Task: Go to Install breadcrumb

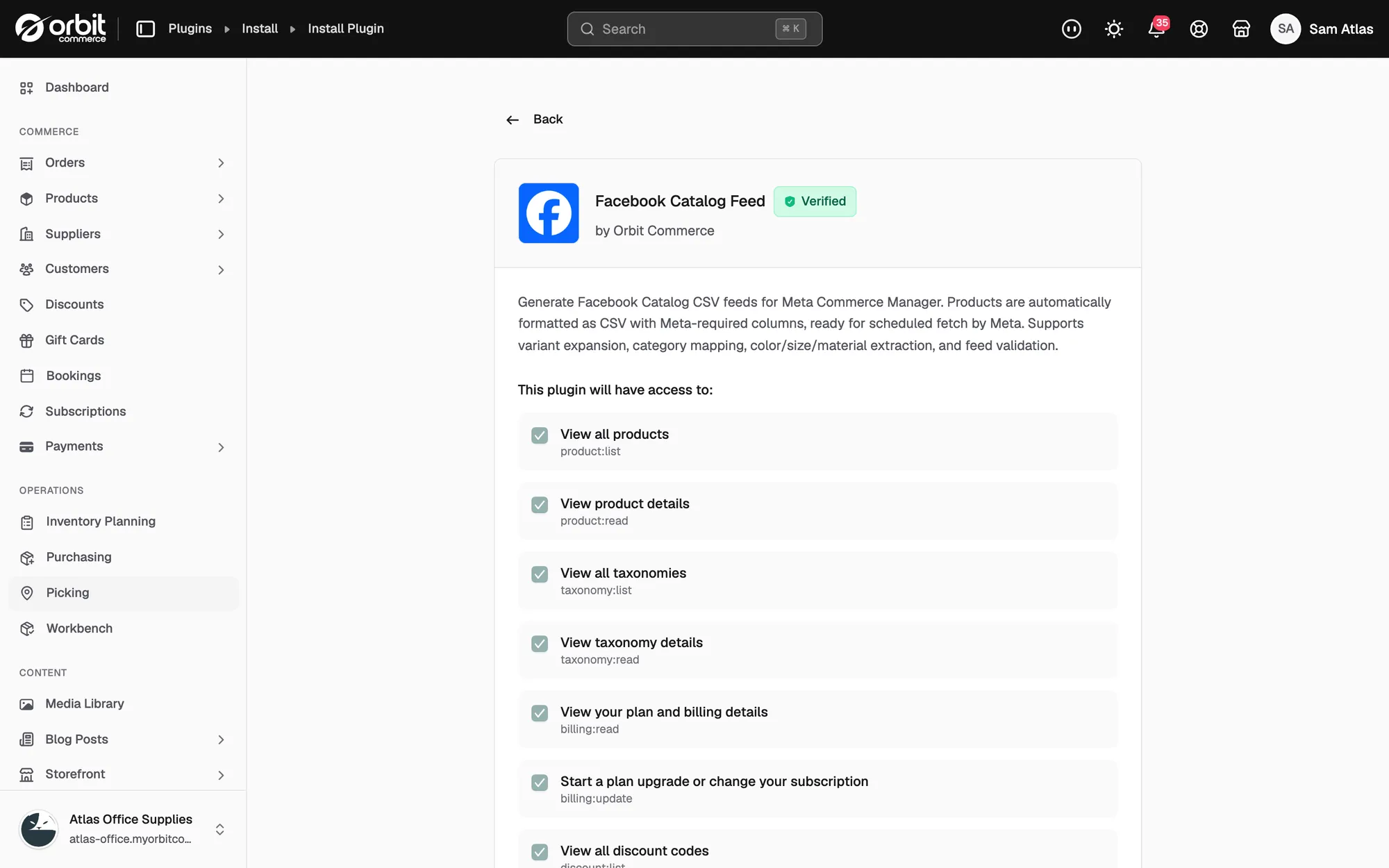Action: (x=260, y=28)
